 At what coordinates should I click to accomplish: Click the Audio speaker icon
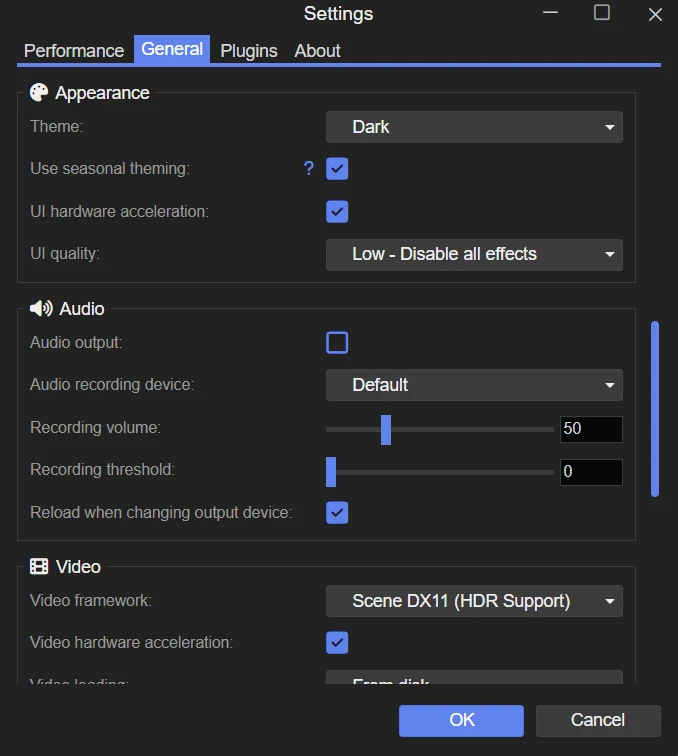[41, 309]
